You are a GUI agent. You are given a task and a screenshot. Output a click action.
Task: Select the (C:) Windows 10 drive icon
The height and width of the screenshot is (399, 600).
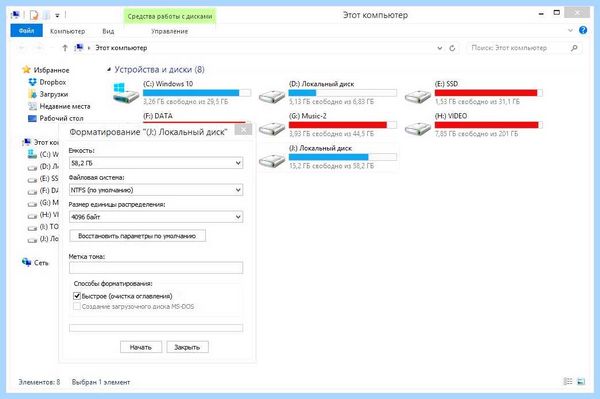point(126,93)
